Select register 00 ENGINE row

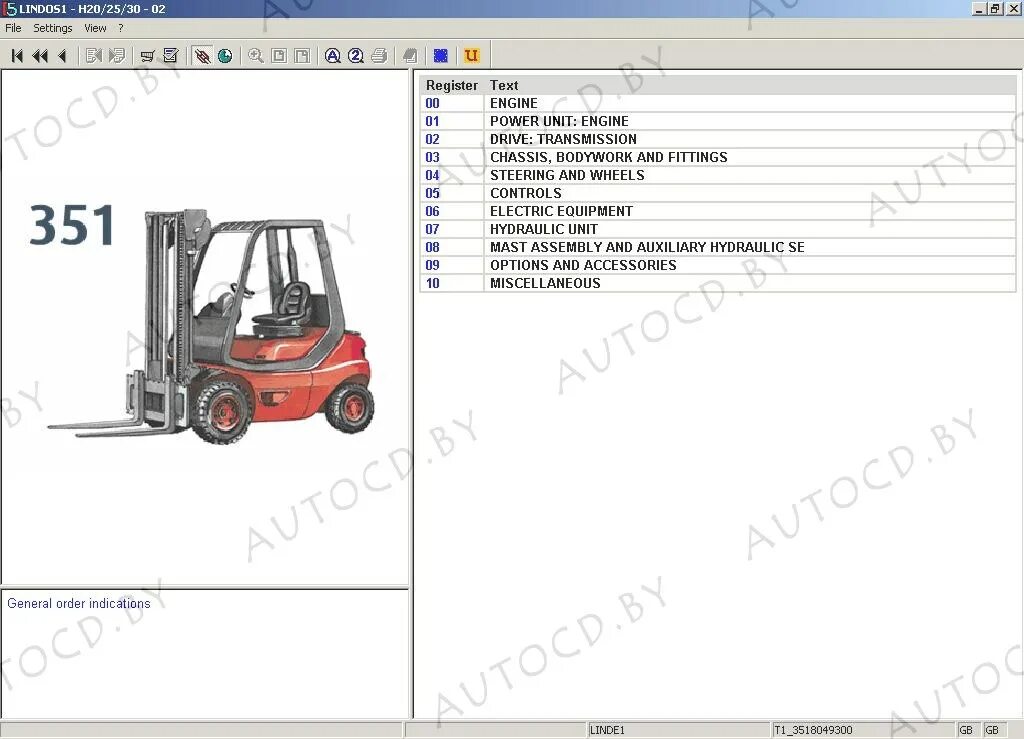(718, 103)
